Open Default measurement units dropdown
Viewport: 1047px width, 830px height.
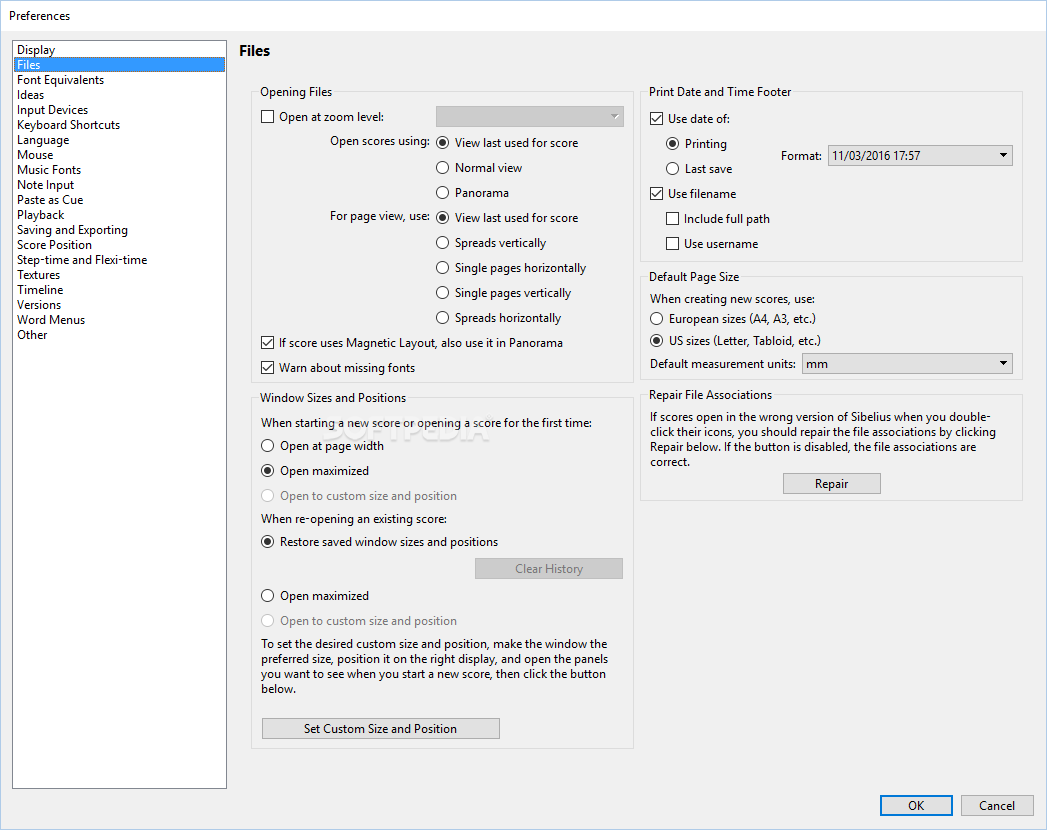907,364
